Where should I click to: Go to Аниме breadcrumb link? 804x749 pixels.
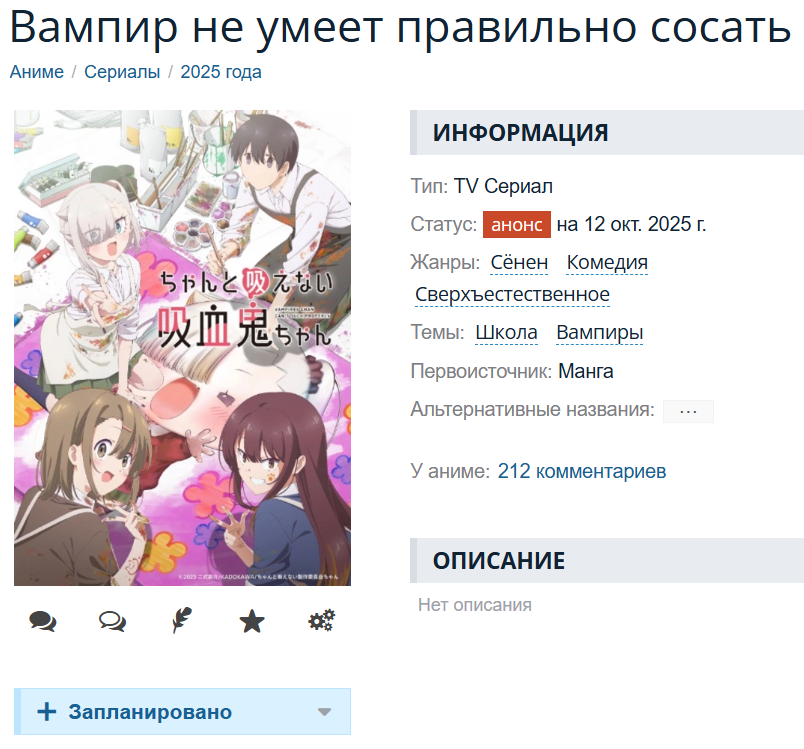37,72
